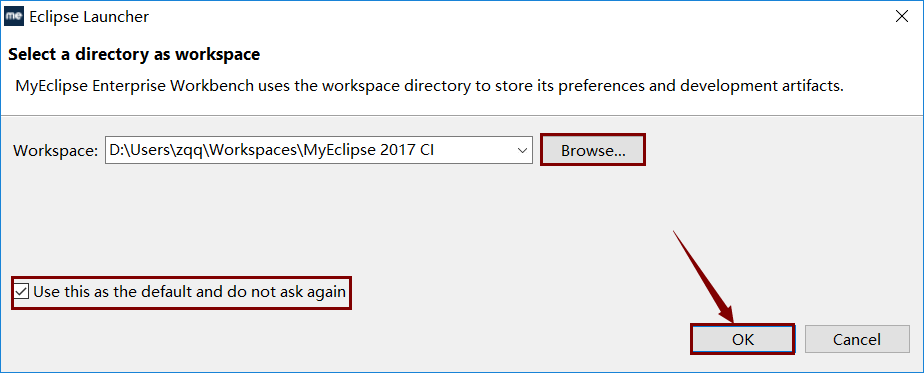
Task: Click the checkmark box beside default option
Action: (x=22, y=291)
